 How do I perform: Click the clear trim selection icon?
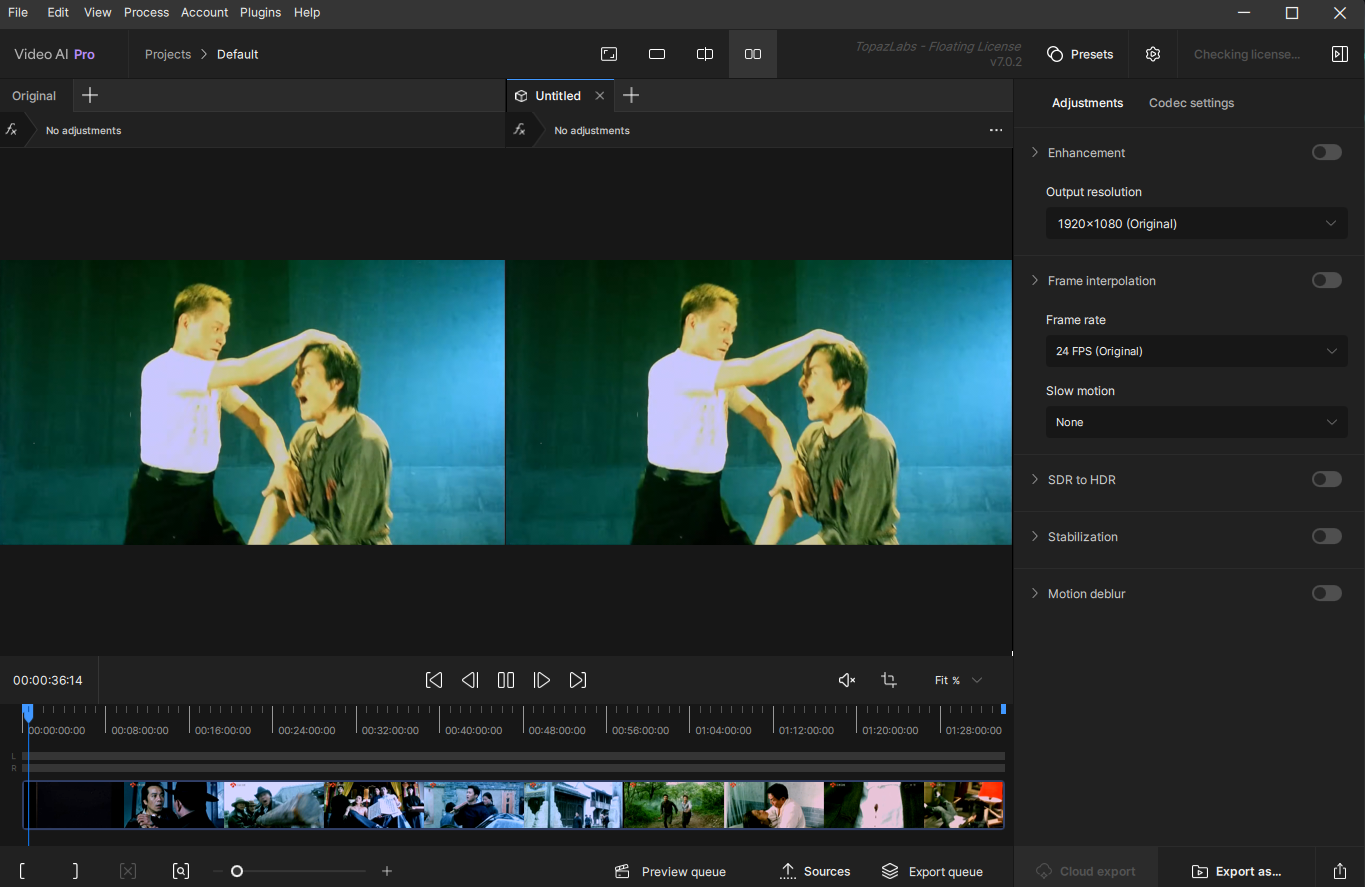128,871
